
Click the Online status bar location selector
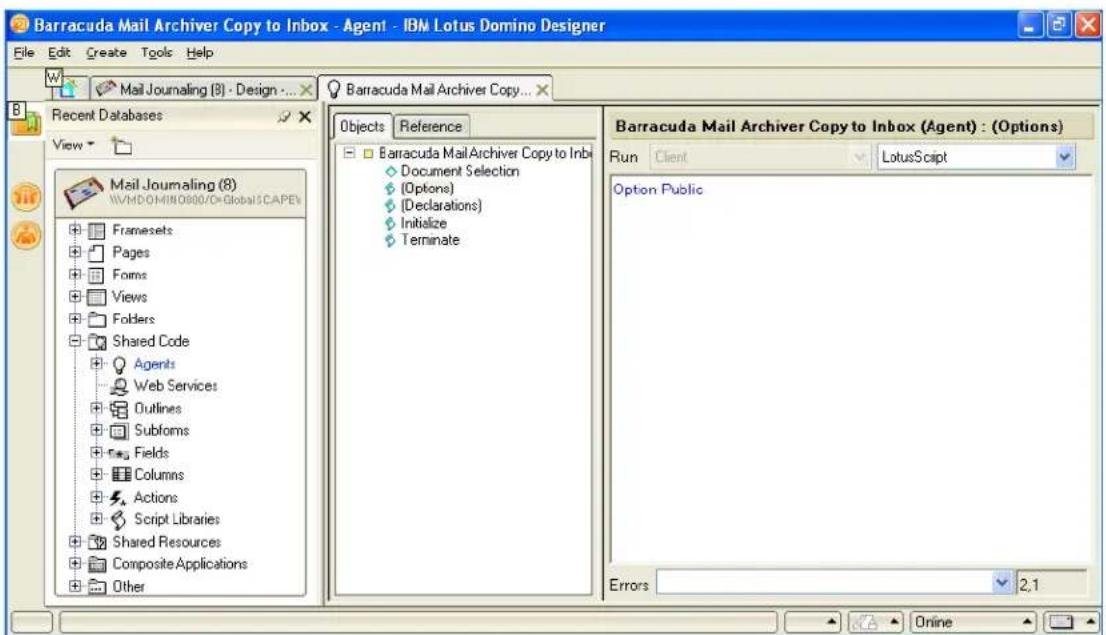(x=973, y=622)
